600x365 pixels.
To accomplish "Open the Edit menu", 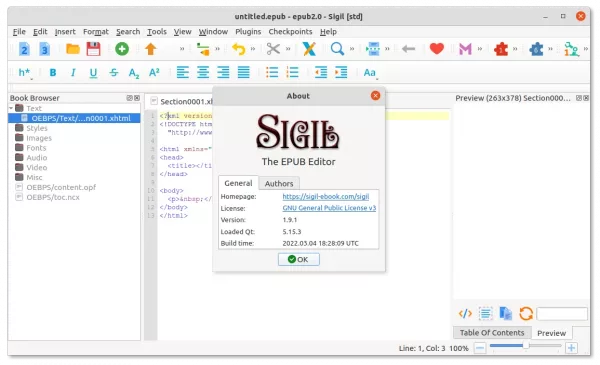I will 40,32.
